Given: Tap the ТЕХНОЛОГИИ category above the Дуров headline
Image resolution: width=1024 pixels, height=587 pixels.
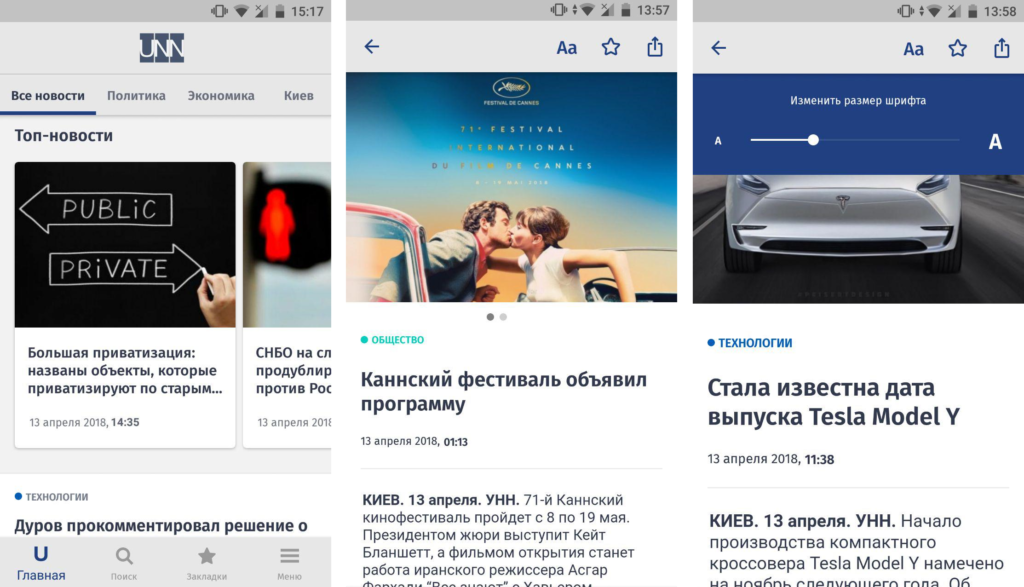Looking at the screenshot, I should (x=52, y=497).
